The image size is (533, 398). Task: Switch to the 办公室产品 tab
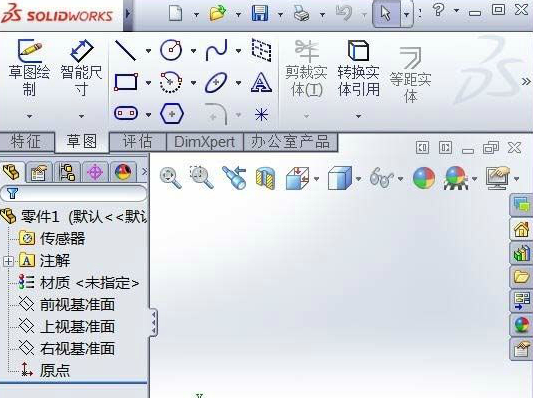tap(290, 142)
